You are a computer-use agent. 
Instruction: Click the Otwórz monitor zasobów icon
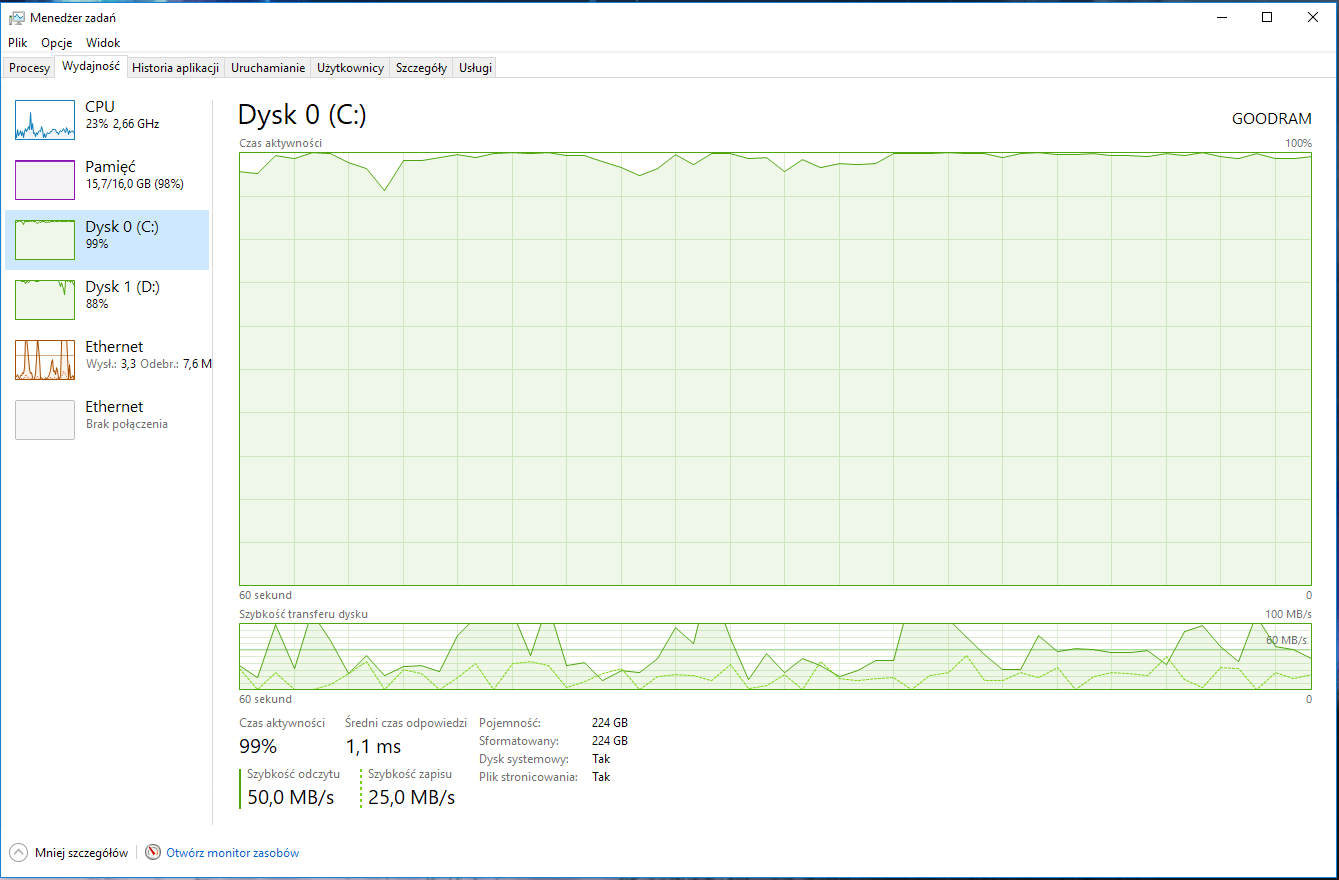(x=152, y=852)
